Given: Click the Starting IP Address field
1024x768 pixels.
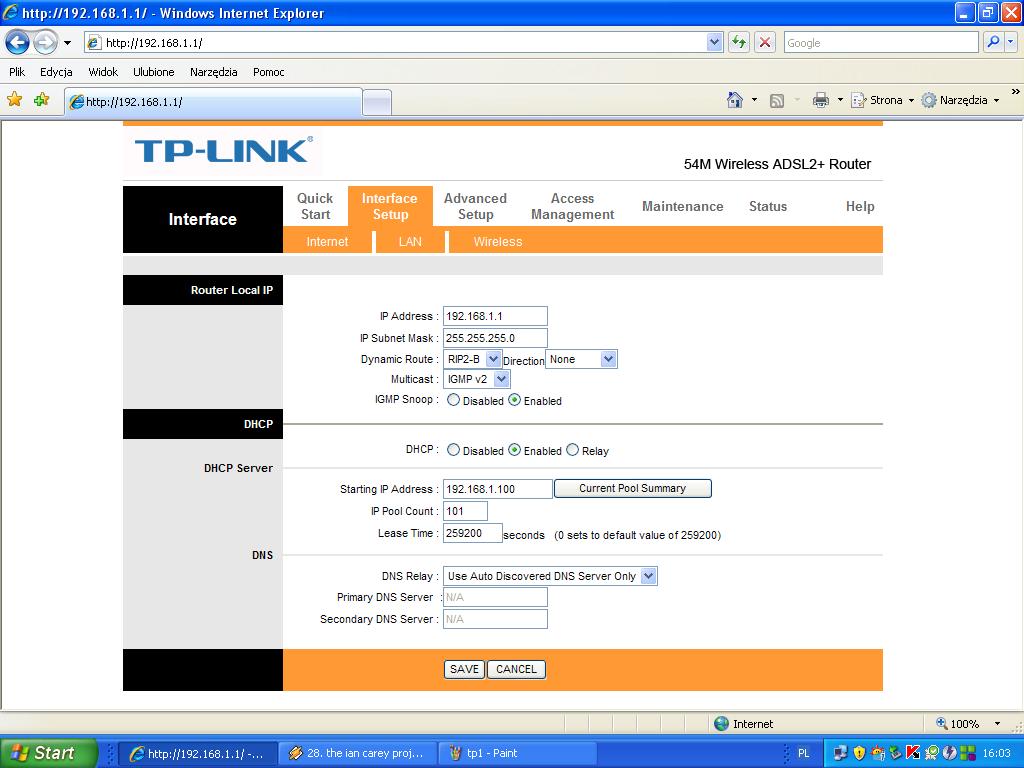Looking at the screenshot, I should tap(498, 489).
